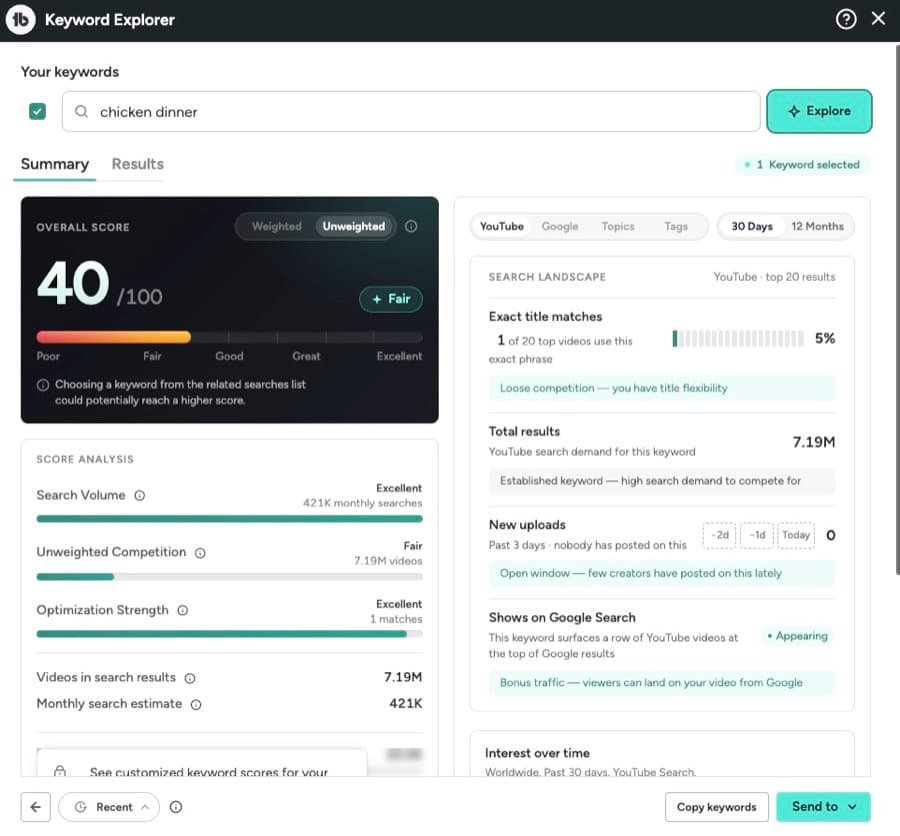Select the Tags tab
900x836 pixels.
coord(676,226)
